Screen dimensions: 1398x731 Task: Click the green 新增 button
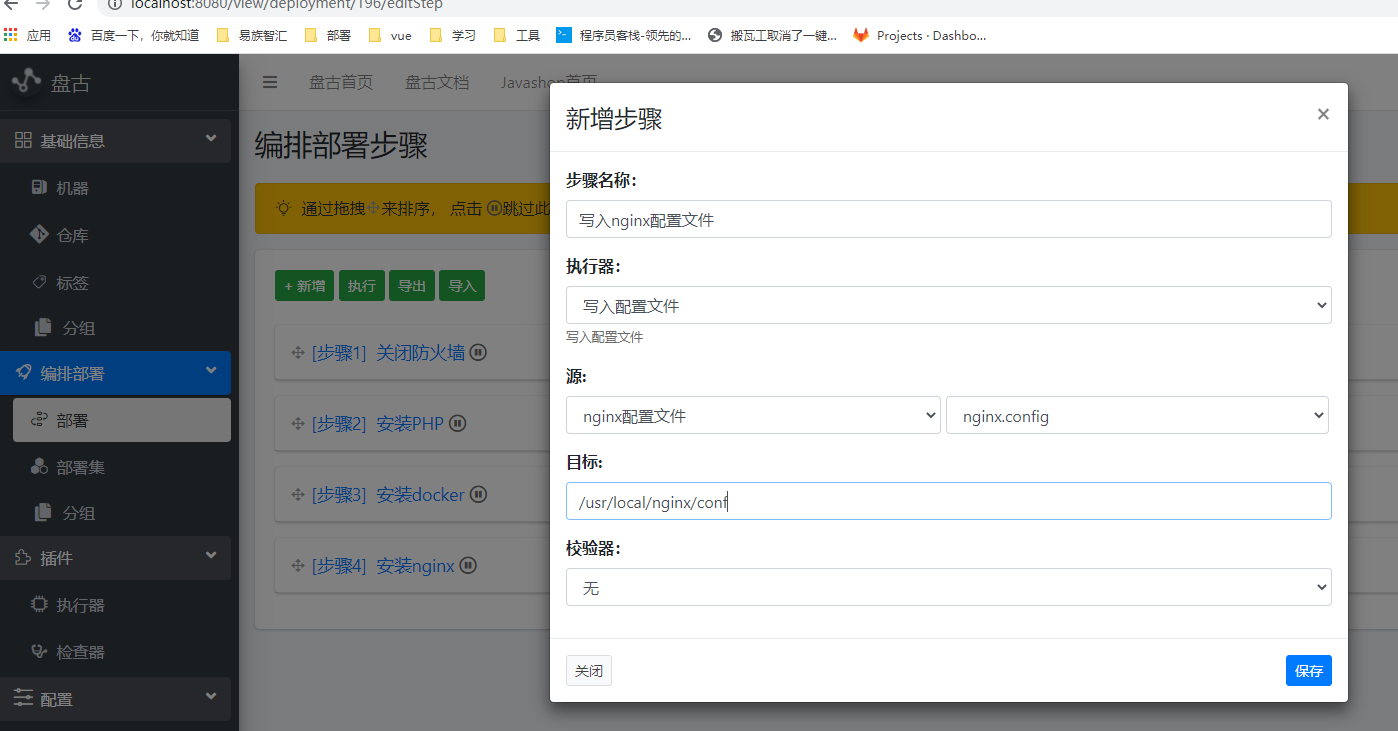304,285
